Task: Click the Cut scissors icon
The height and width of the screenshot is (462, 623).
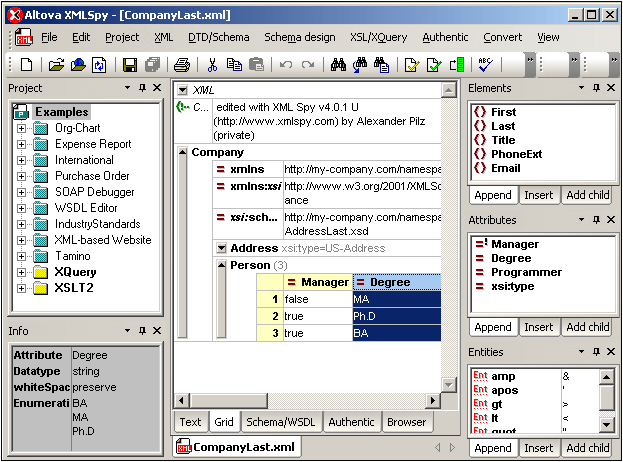Action: pyautogui.click(x=213, y=64)
